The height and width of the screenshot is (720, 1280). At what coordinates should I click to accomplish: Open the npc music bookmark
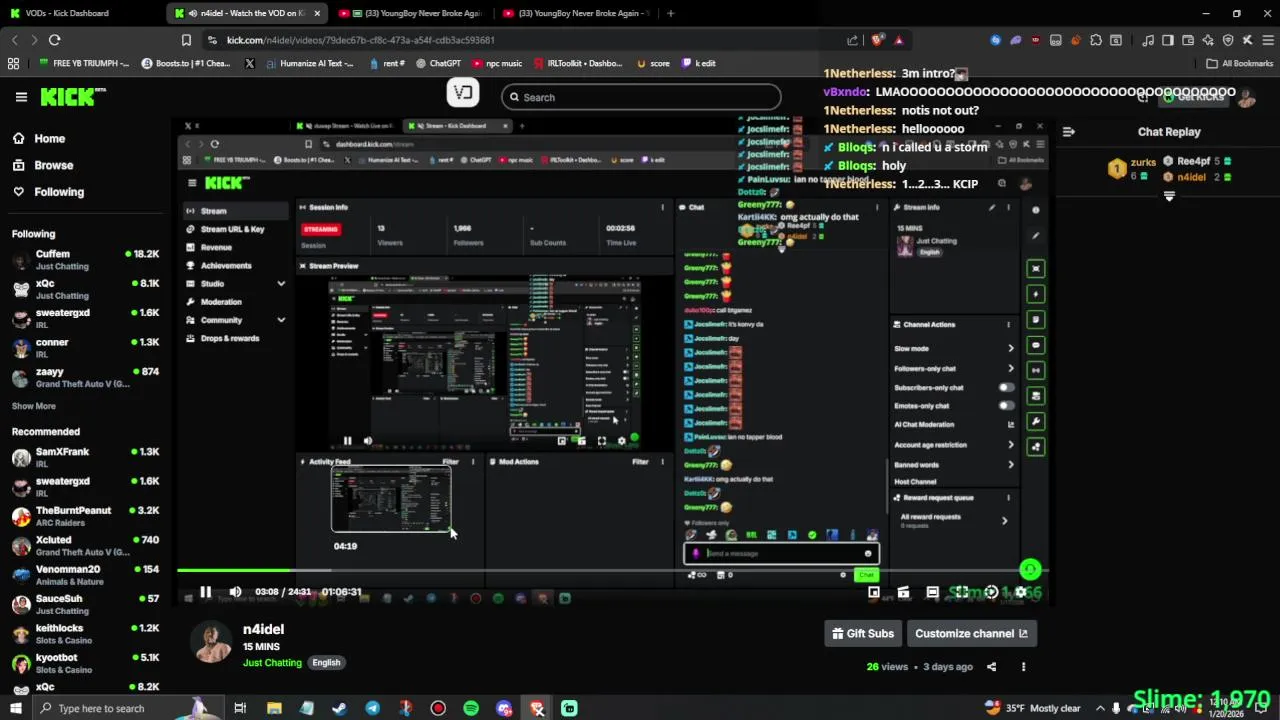point(497,63)
